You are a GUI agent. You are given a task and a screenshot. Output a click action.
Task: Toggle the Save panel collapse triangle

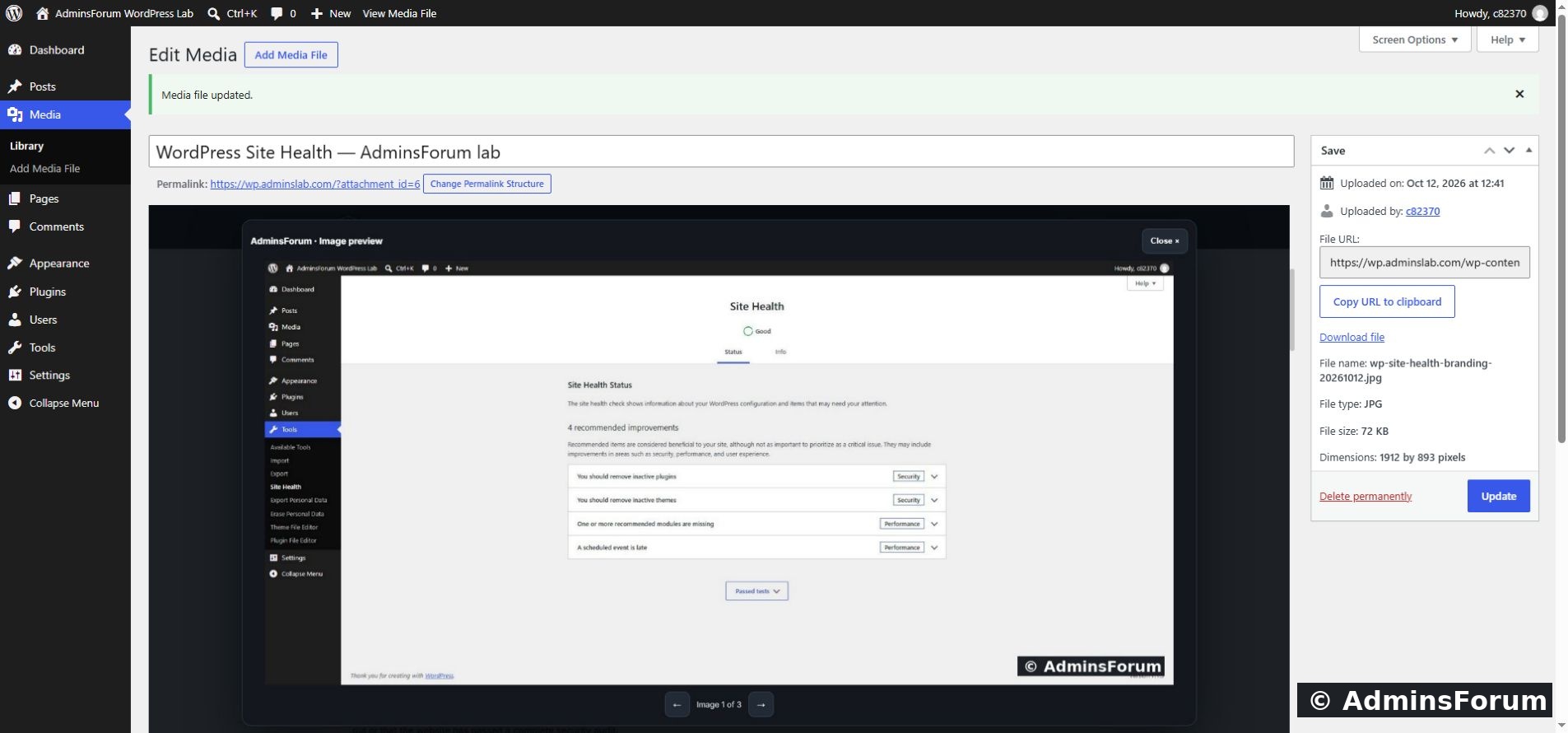(x=1528, y=150)
